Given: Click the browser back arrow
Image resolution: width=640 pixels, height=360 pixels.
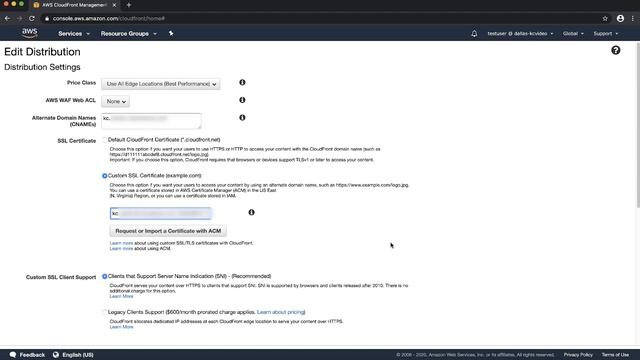Looking at the screenshot, I should pyautogui.click(x=7, y=18).
